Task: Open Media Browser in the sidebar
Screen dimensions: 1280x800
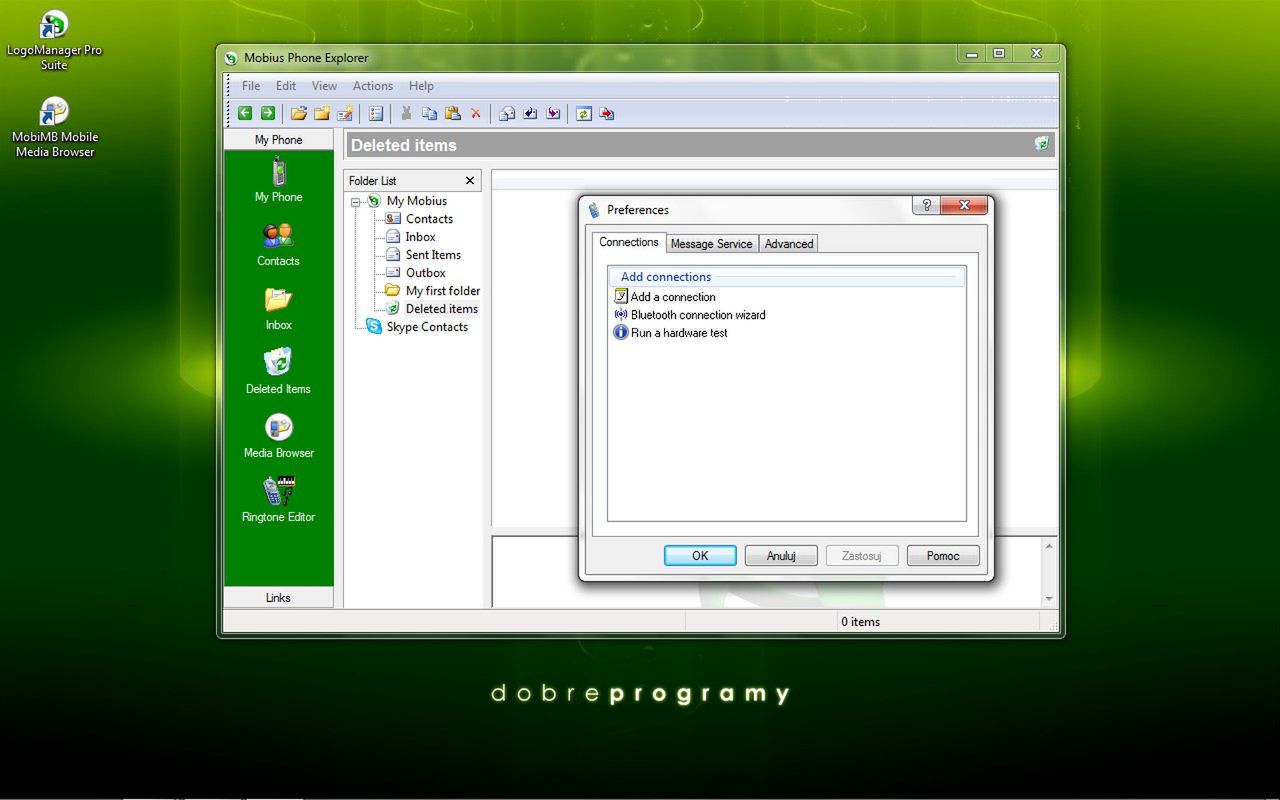Action: [278, 436]
